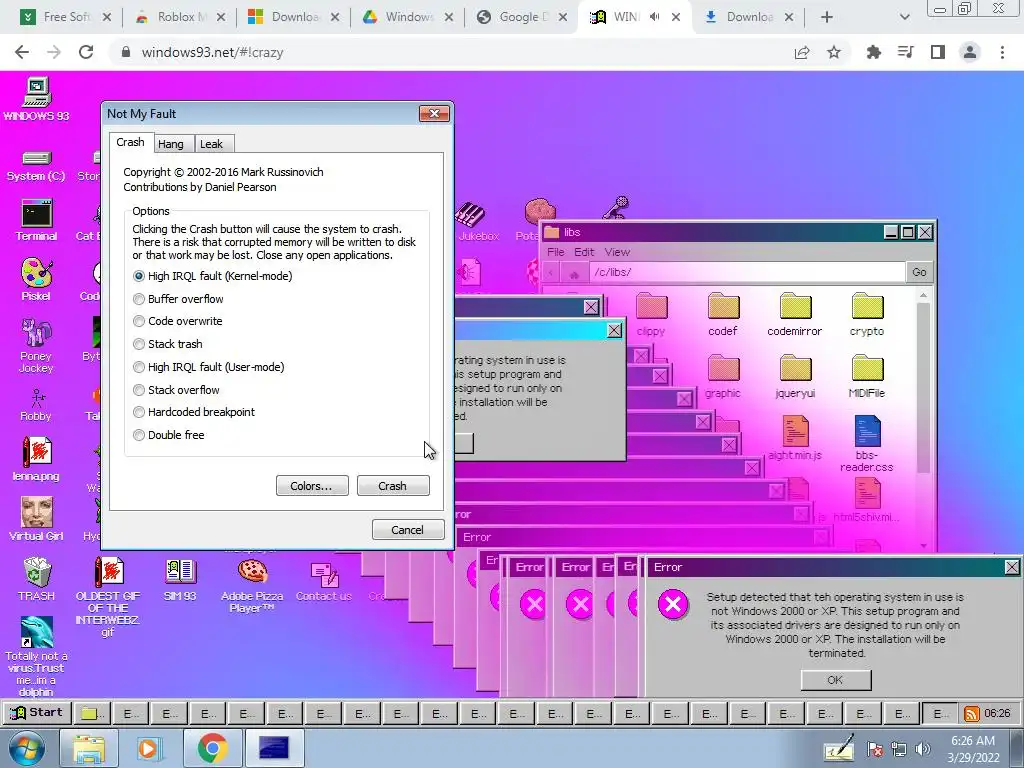Click the libs window vertical scrollbar
The image size is (1024, 768).
(x=923, y=418)
